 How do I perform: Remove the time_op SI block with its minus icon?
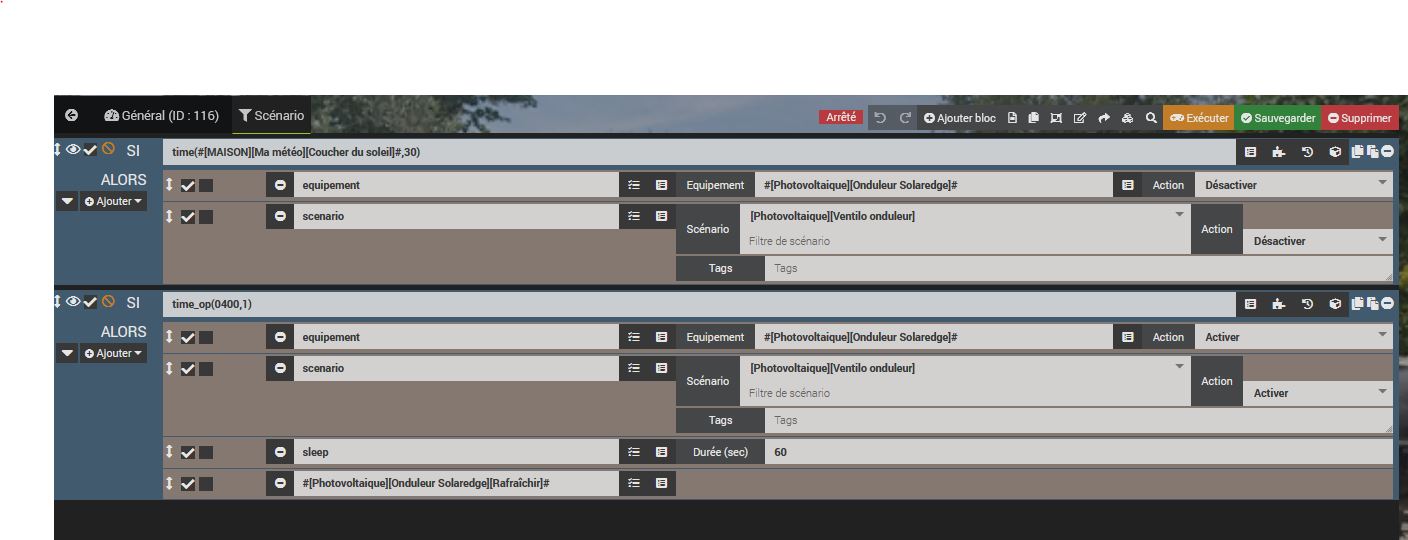1387,304
